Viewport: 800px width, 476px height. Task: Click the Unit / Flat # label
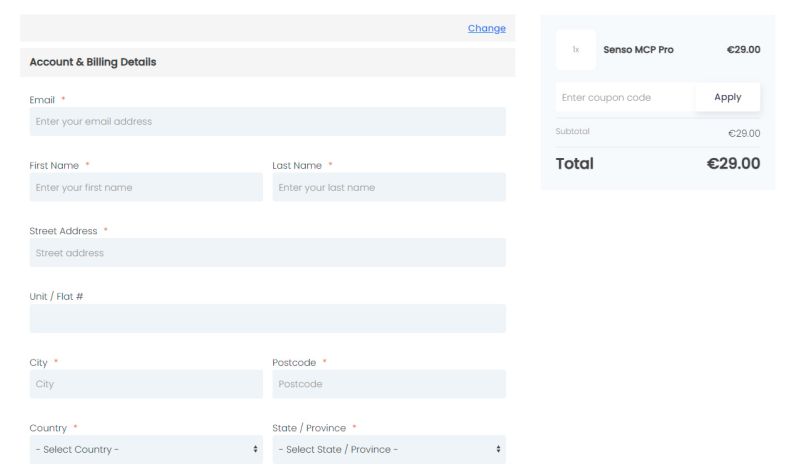click(x=56, y=296)
